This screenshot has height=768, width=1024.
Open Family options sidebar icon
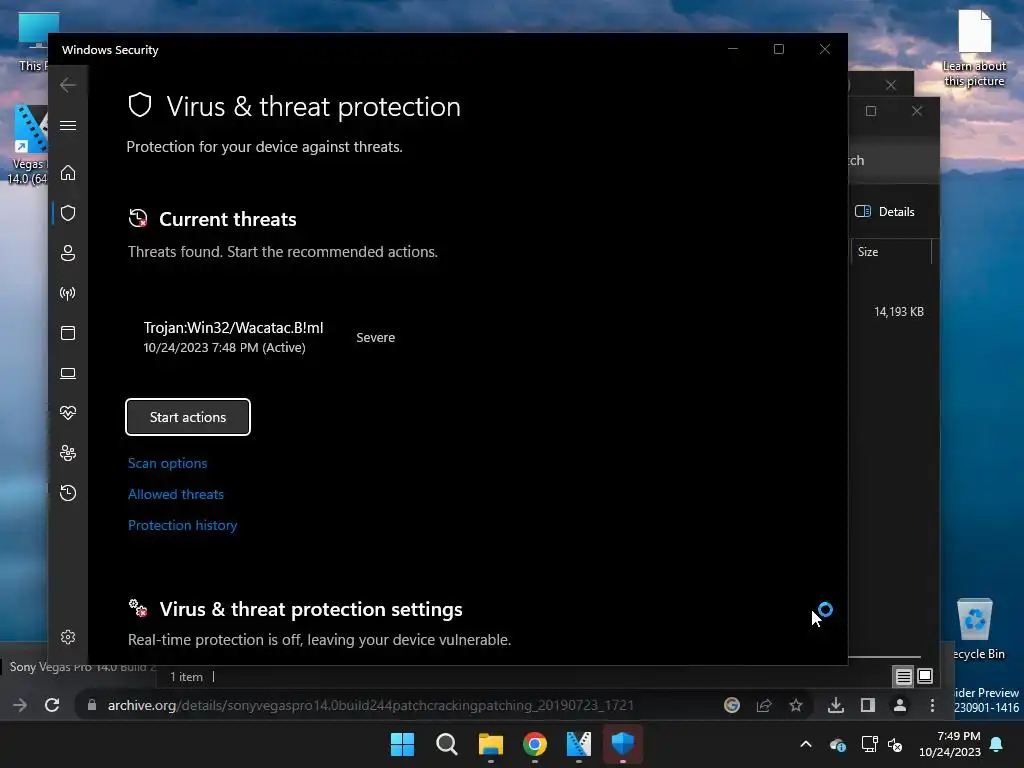coord(68,453)
